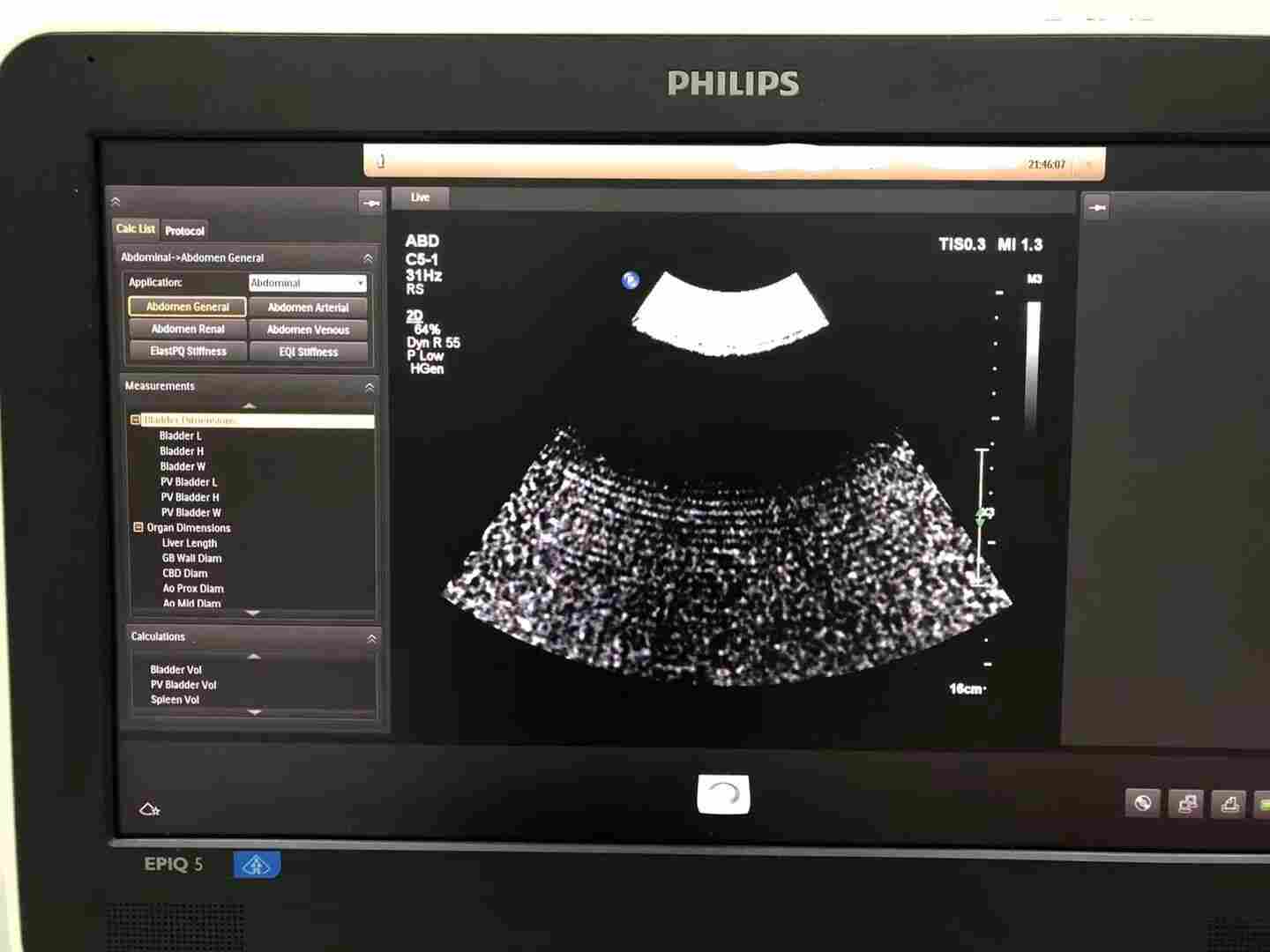The height and width of the screenshot is (952, 1270).
Task: Select the Live image tab
Action: pos(420,197)
